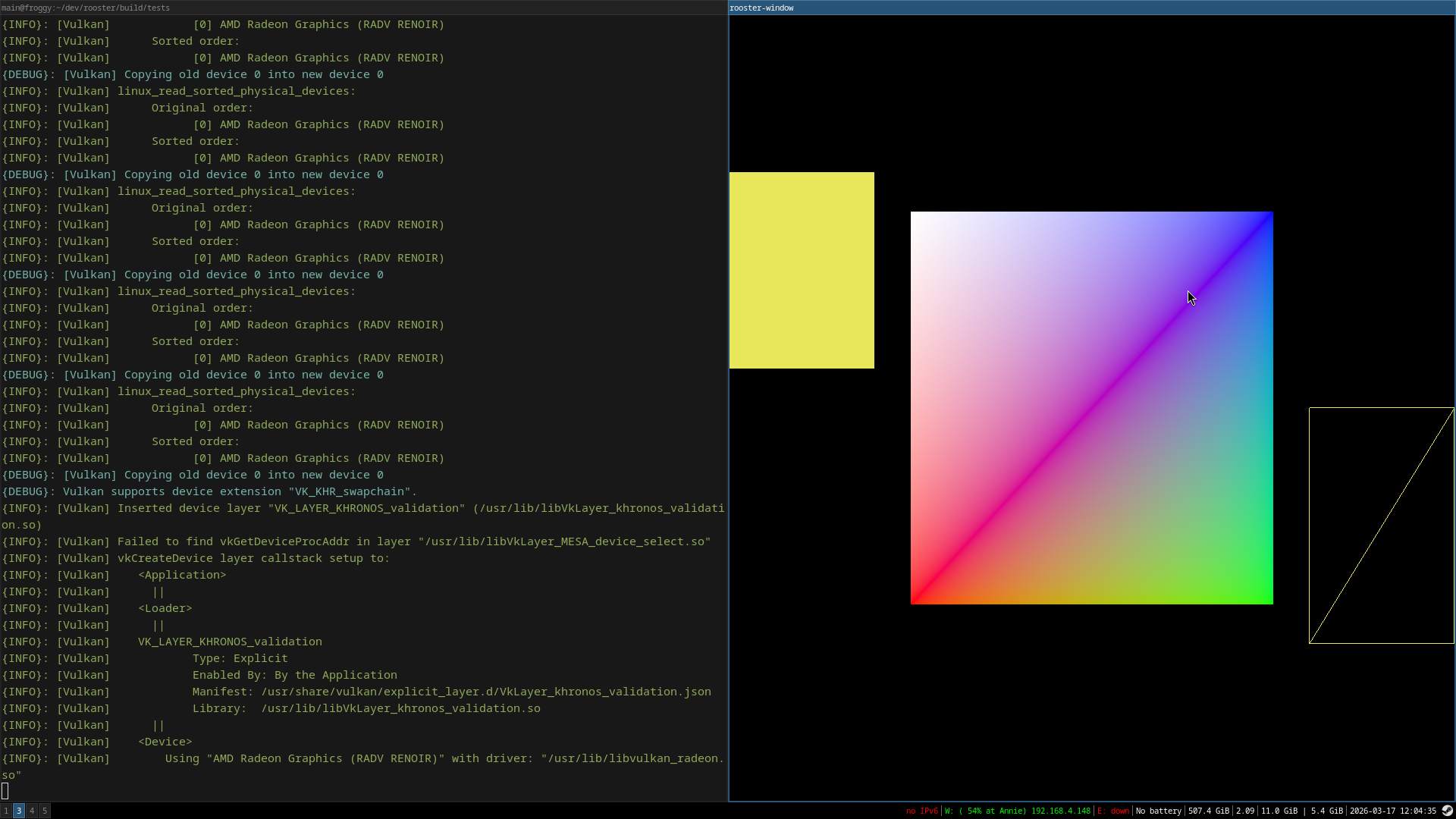Click the wireless status in status bar
Screen dimensions: 1456x819
[1017, 811]
